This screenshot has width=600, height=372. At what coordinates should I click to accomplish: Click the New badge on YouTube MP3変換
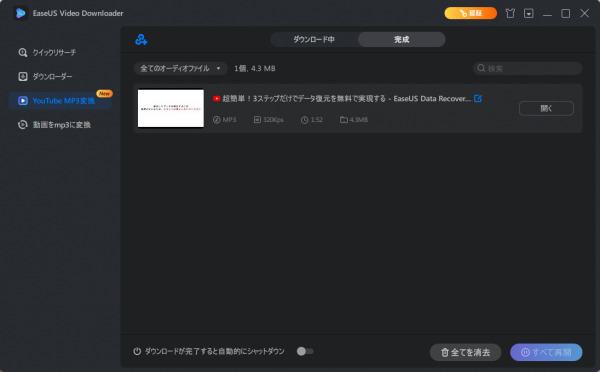tap(104, 93)
